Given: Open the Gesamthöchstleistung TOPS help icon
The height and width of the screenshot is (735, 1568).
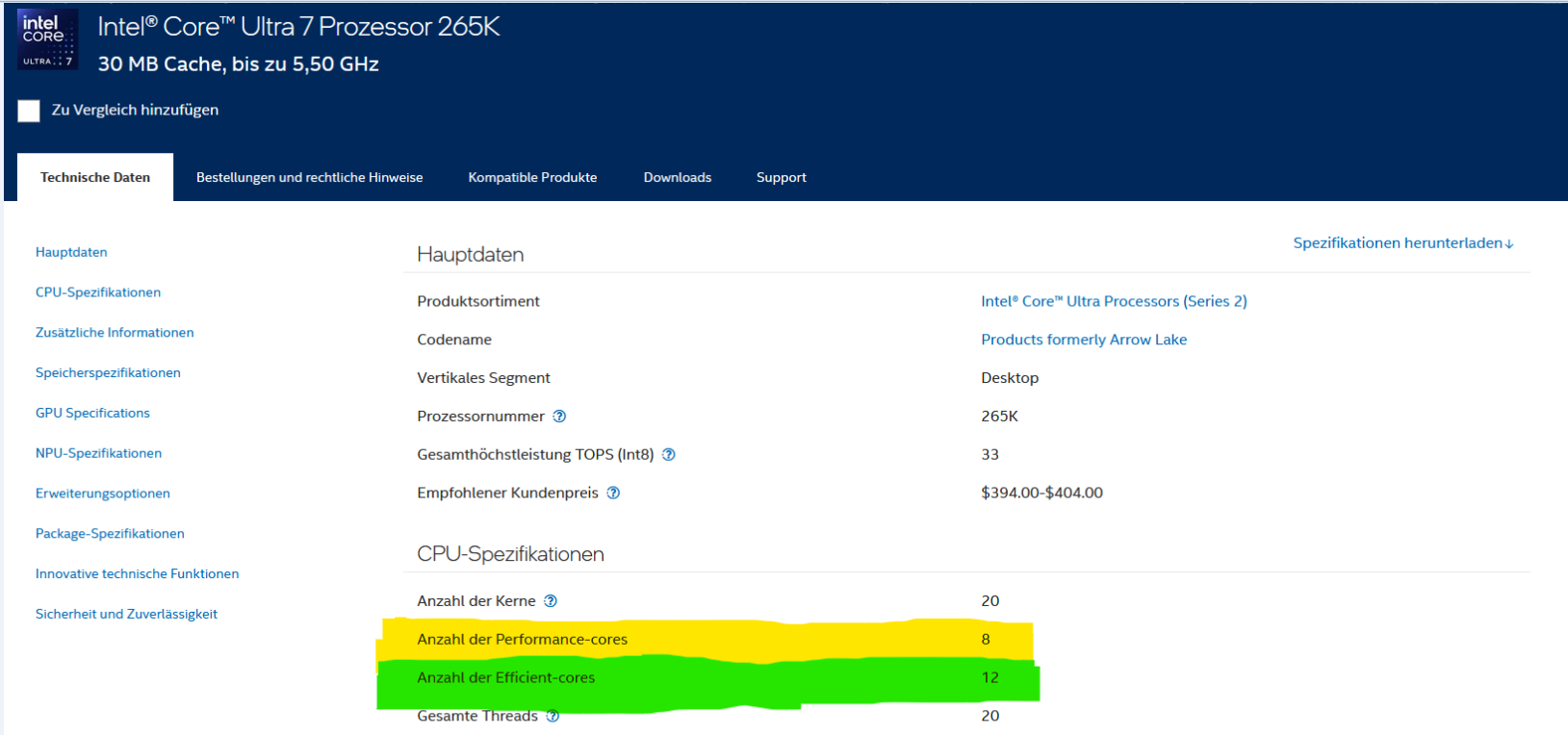Looking at the screenshot, I should [x=669, y=455].
